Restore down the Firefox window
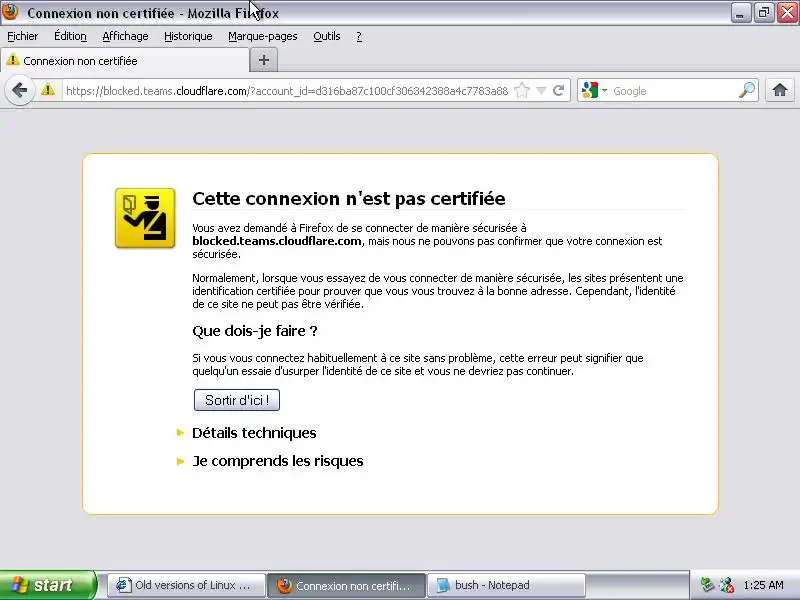The image size is (800, 600). pos(763,13)
